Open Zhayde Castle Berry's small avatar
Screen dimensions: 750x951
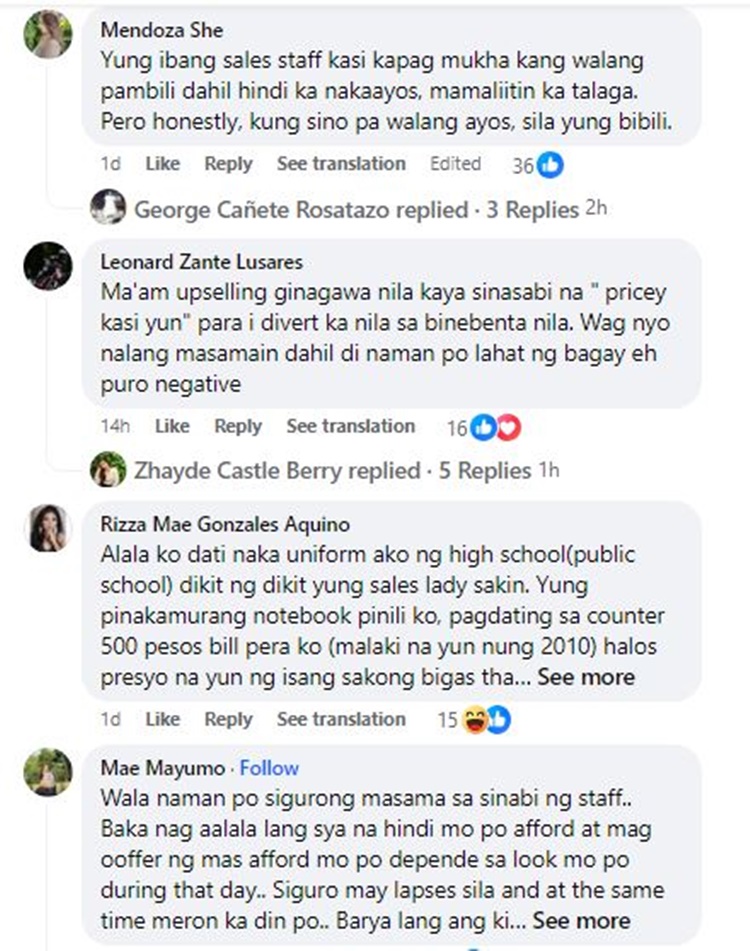tap(109, 469)
